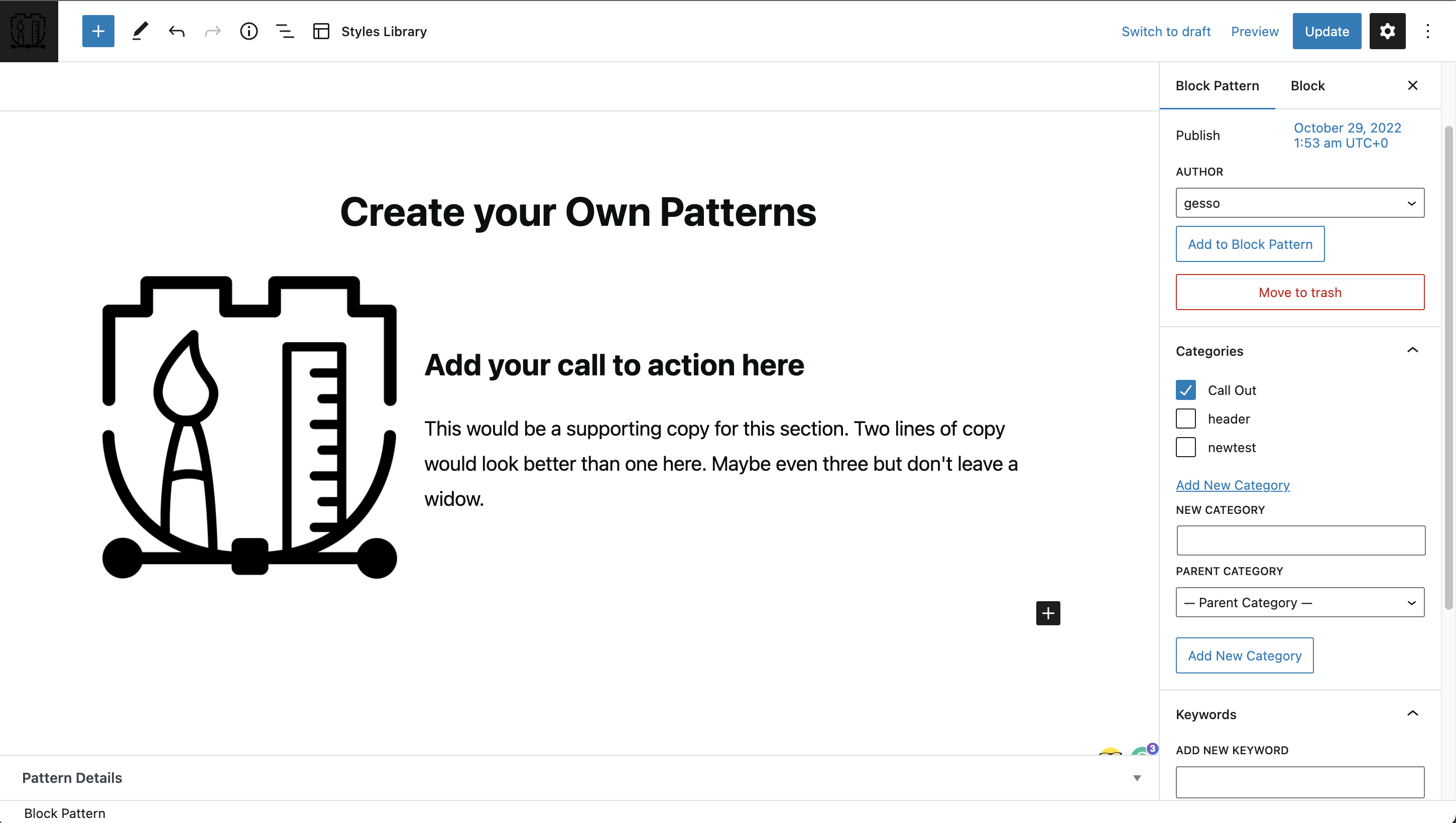Open the three-dot Options menu
1456x823 pixels.
1428,31
